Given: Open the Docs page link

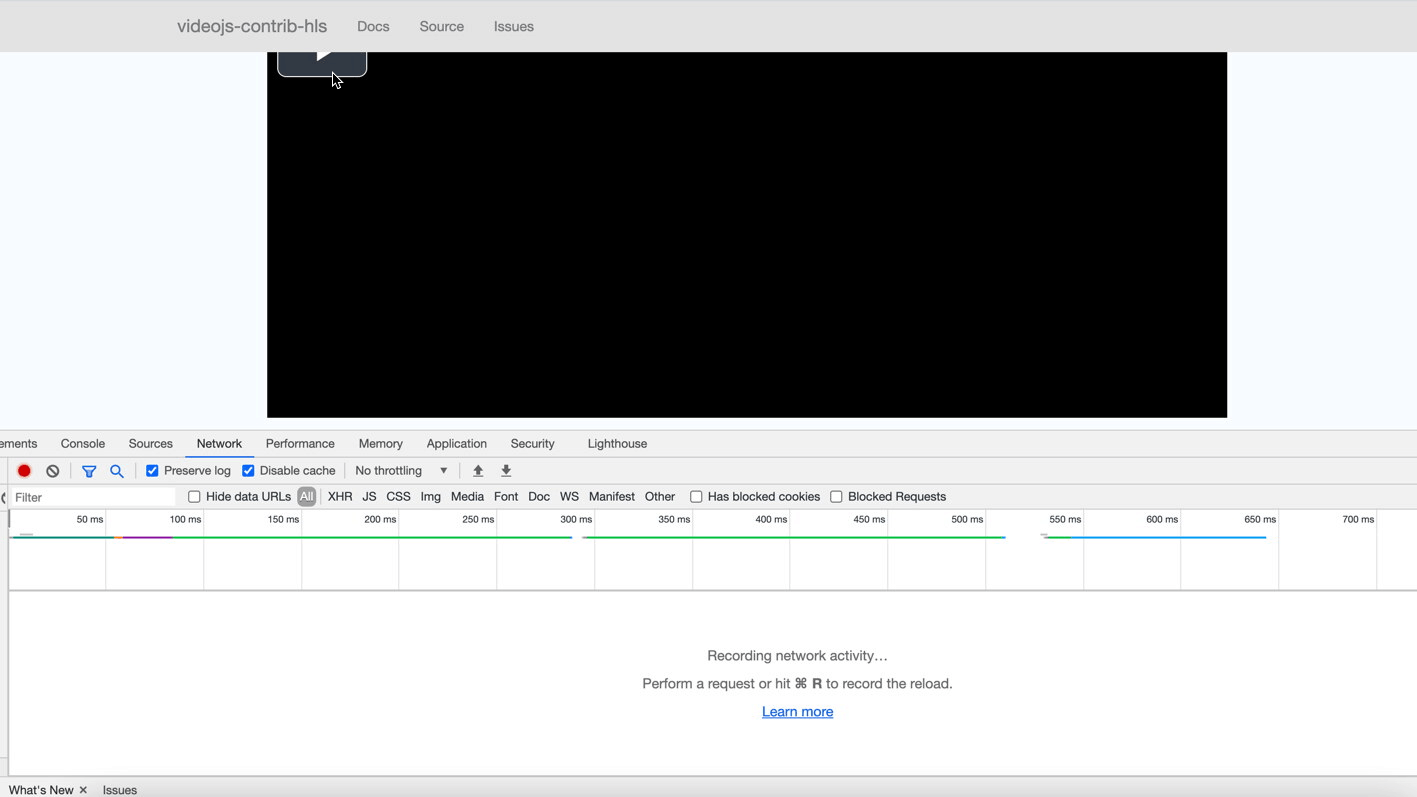Looking at the screenshot, I should 373,27.
